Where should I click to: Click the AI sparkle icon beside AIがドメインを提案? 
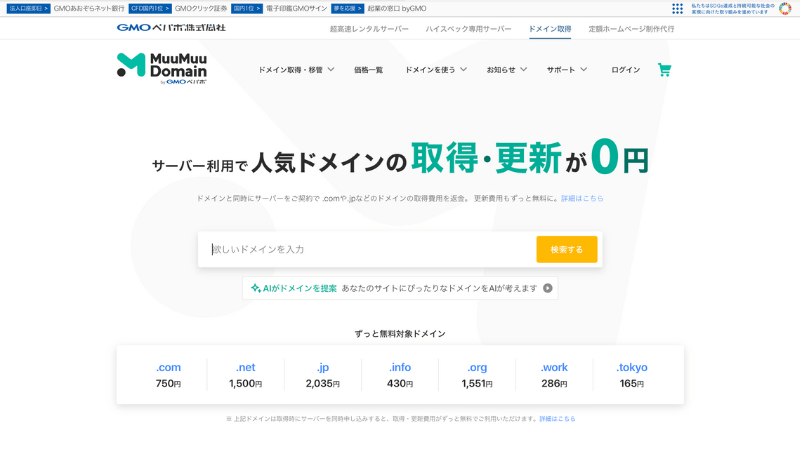(x=256, y=288)
